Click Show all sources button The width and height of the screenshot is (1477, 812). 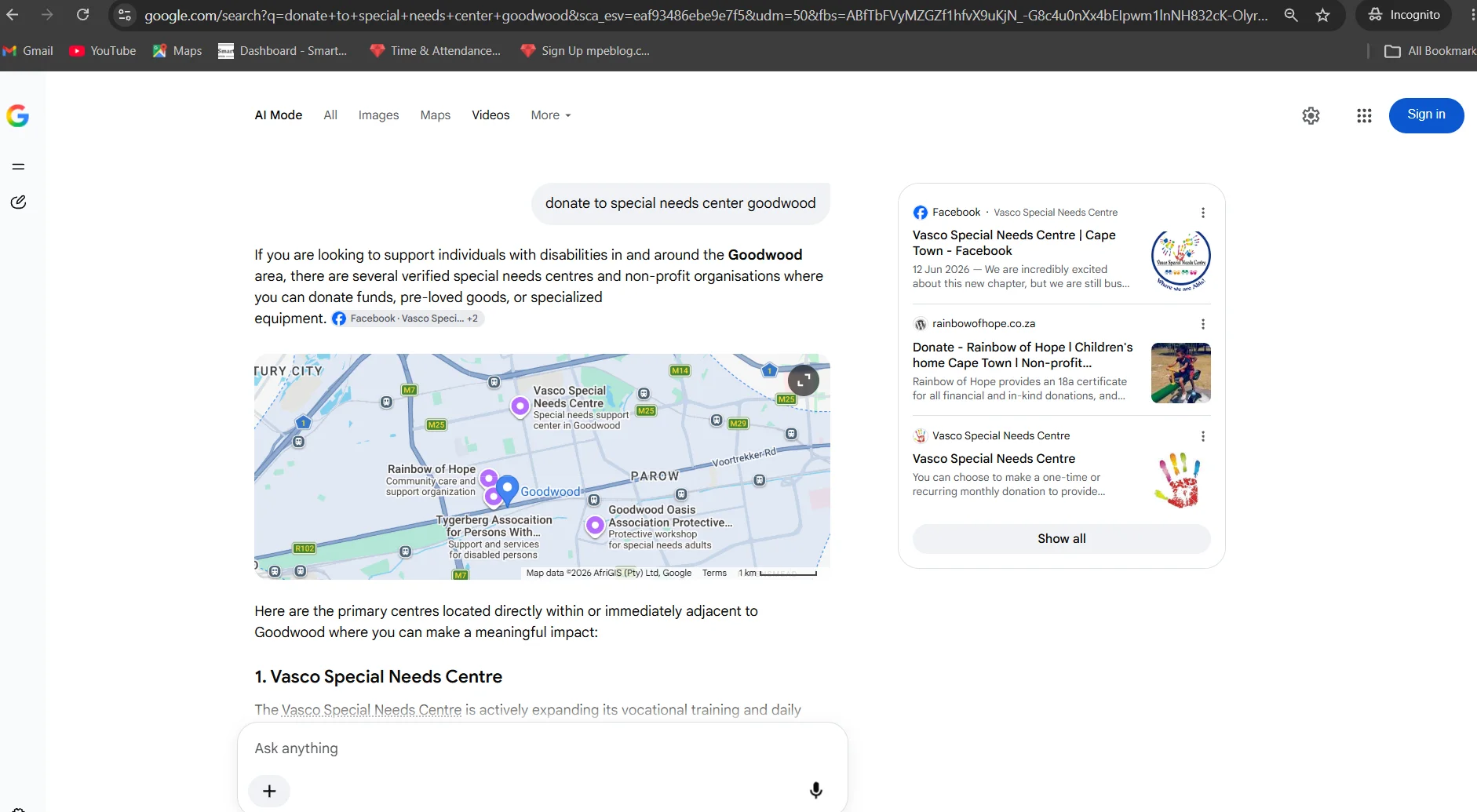tap(1061, 539)
